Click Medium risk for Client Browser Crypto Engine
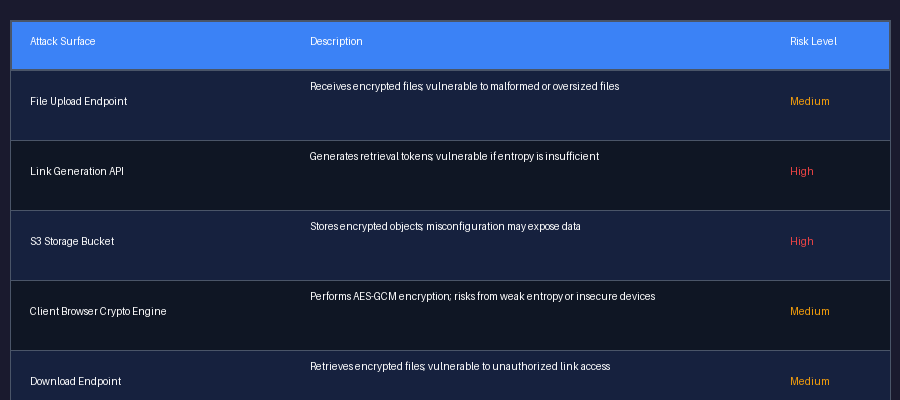This screenshot has height=400, width=900. coord(809,311)
